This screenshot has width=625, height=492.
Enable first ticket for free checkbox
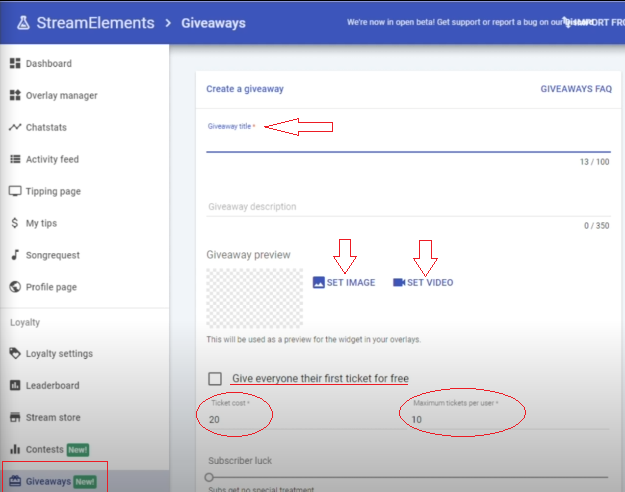(x=215, y=378)
